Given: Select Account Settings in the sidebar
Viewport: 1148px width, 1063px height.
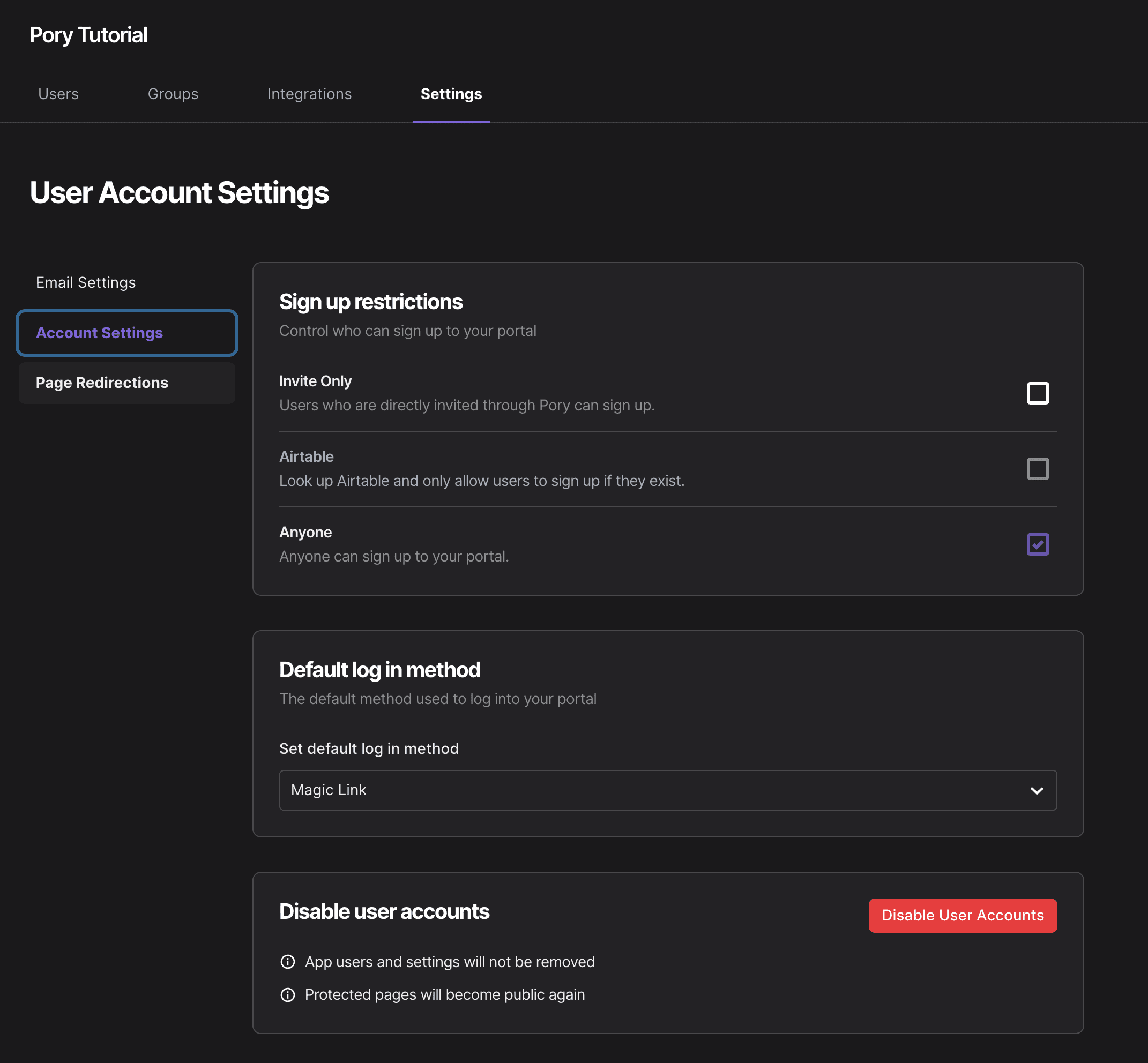Looking at the screenshot, I should pyautogui.click(x=126, y=333).
